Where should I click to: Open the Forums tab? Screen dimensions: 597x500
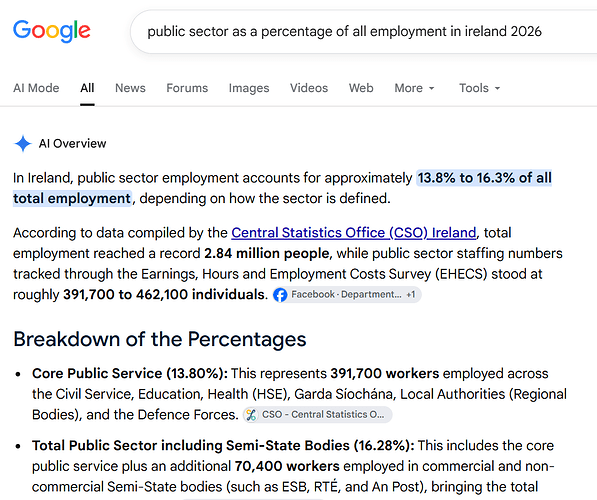coord(187,88)
